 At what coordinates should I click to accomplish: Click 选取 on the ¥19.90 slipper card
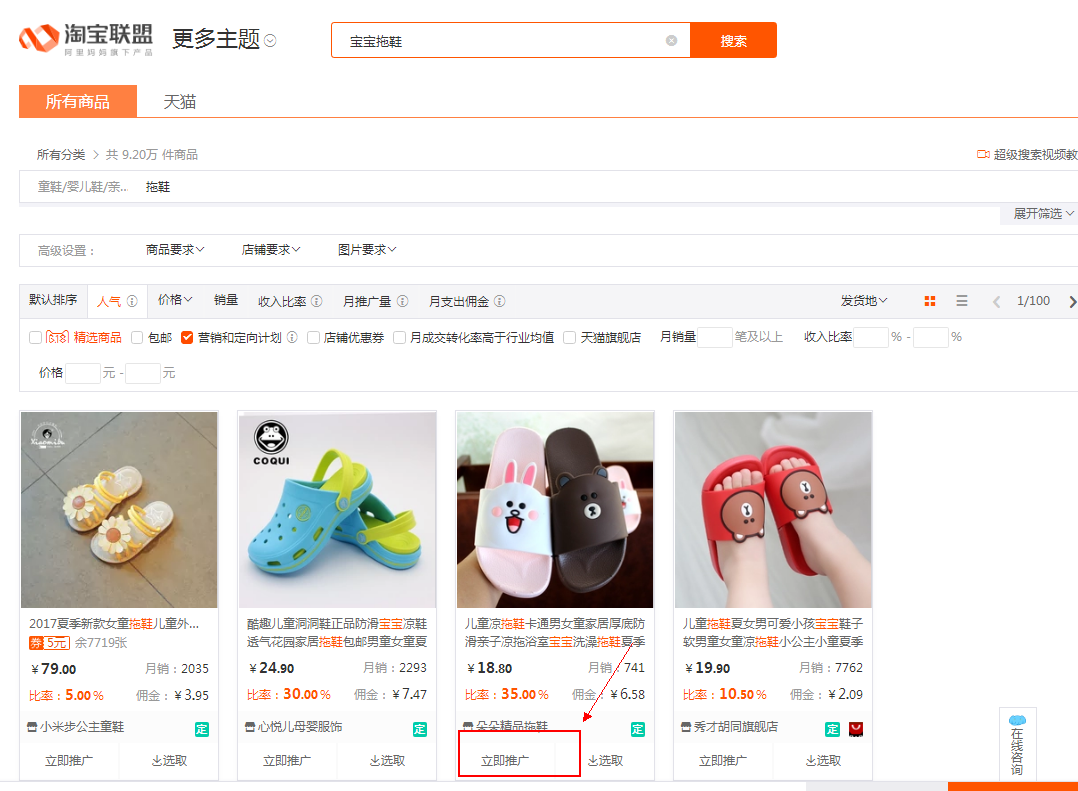(x=823, y=761)
